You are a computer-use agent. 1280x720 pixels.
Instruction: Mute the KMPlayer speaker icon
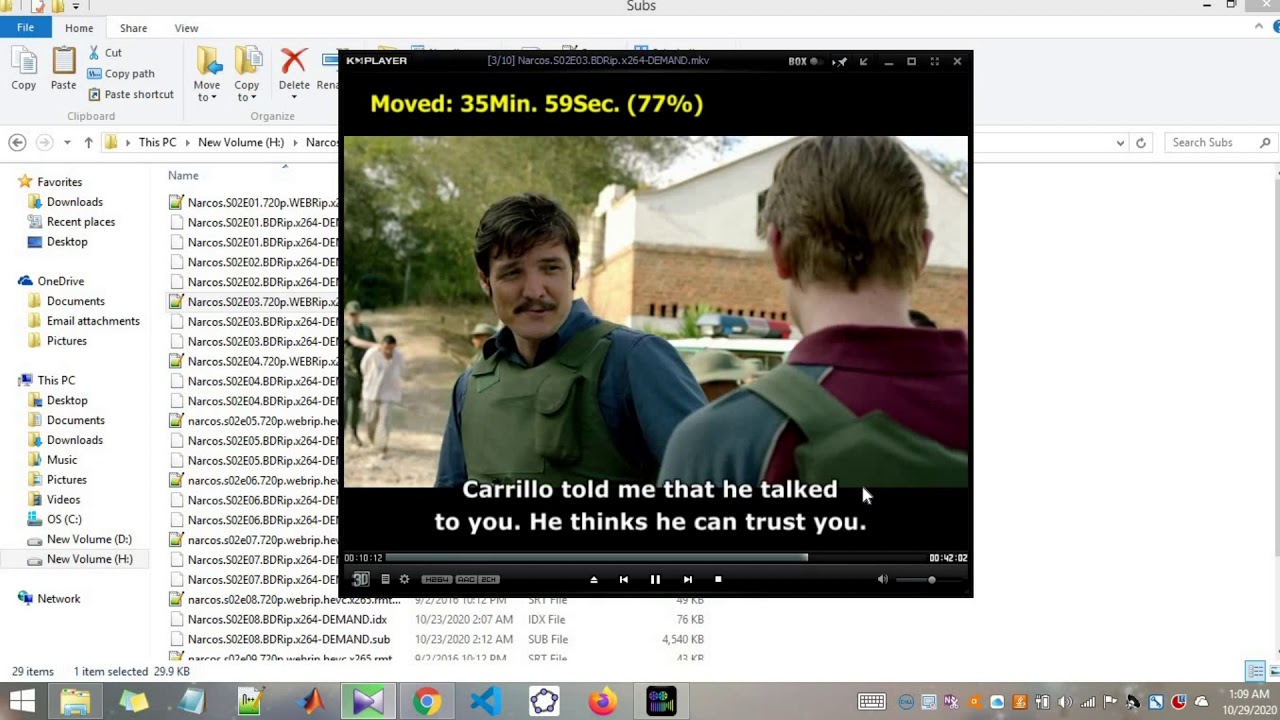882,579
